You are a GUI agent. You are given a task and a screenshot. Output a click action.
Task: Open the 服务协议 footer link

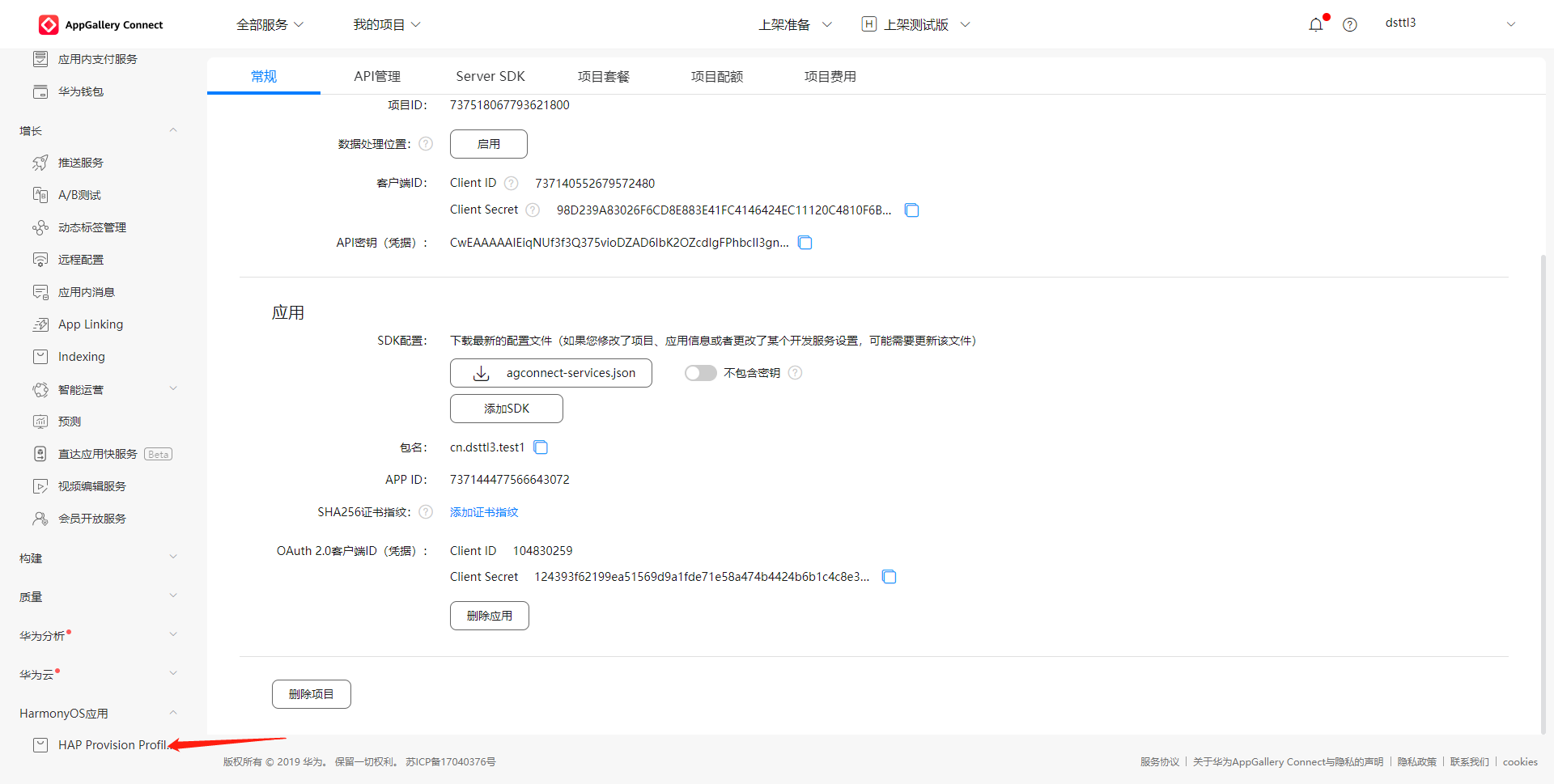pos(1160,762)
